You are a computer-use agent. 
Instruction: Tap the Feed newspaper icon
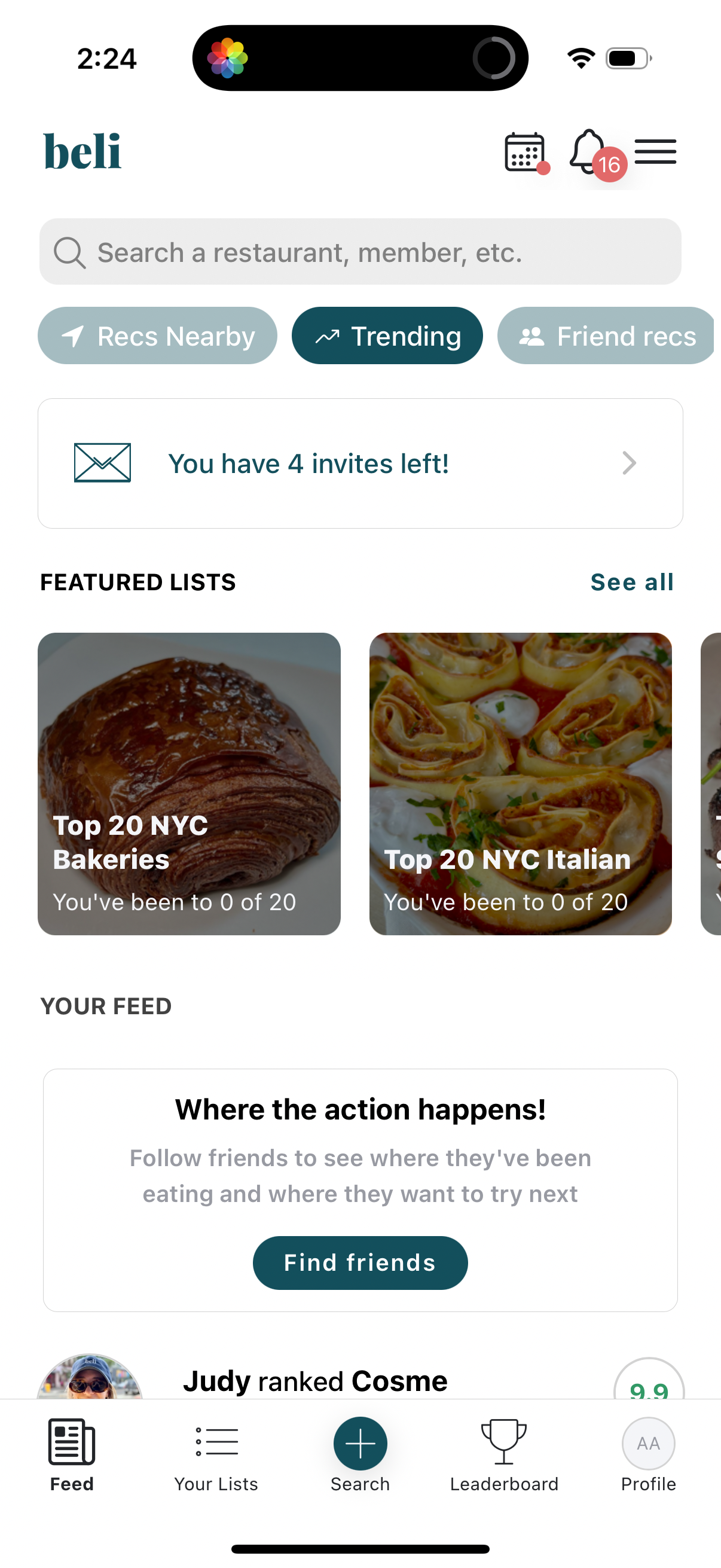[72, 1442]
